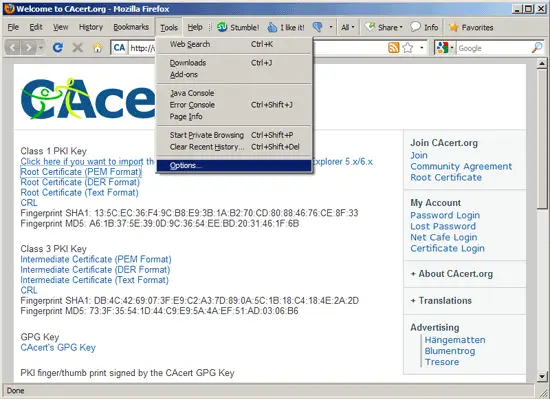Open the Favorites star button

[x=471, y=27]
